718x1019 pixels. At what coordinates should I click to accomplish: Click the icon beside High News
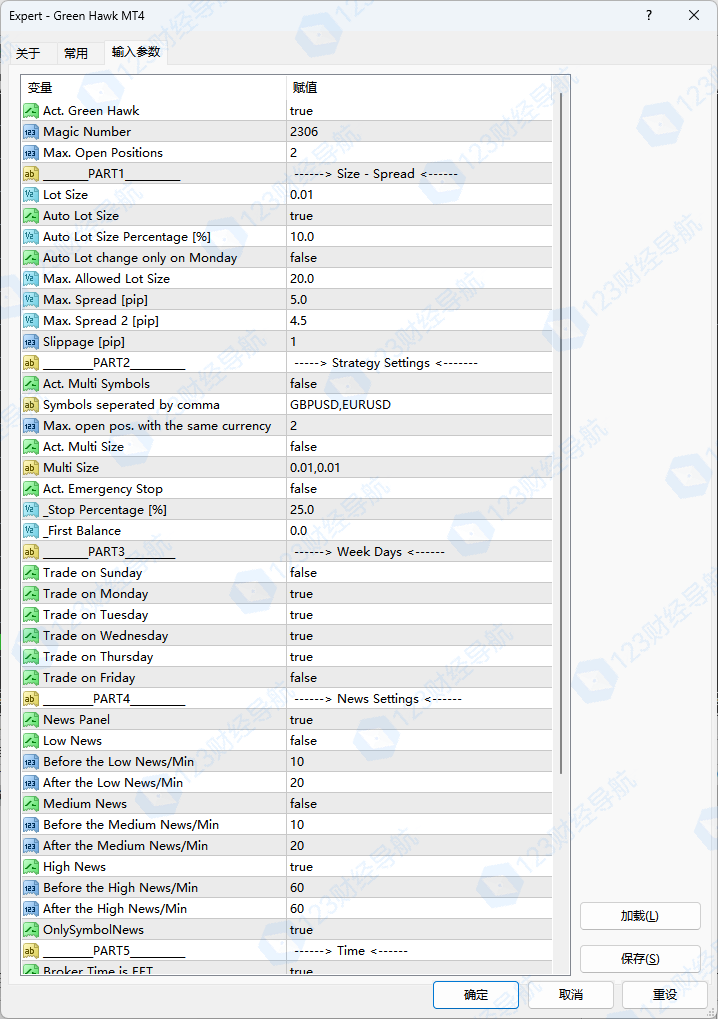tap(31, 867)
